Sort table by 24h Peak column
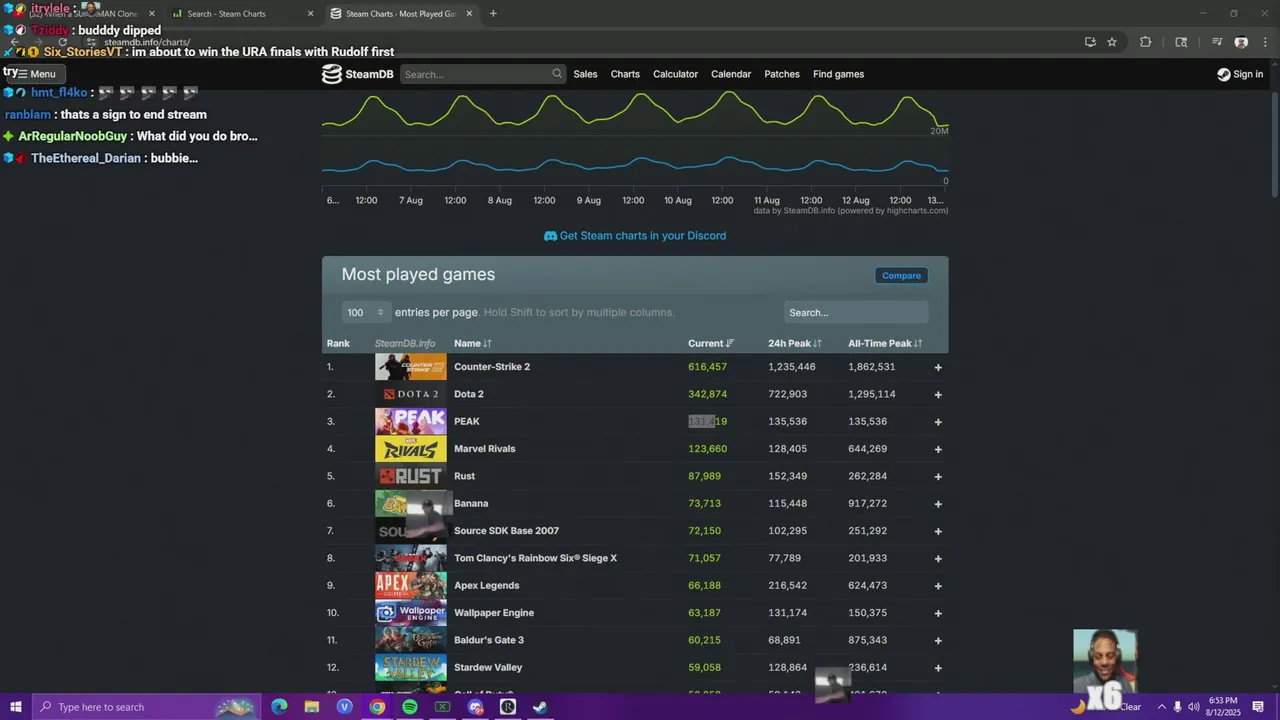 795,343
